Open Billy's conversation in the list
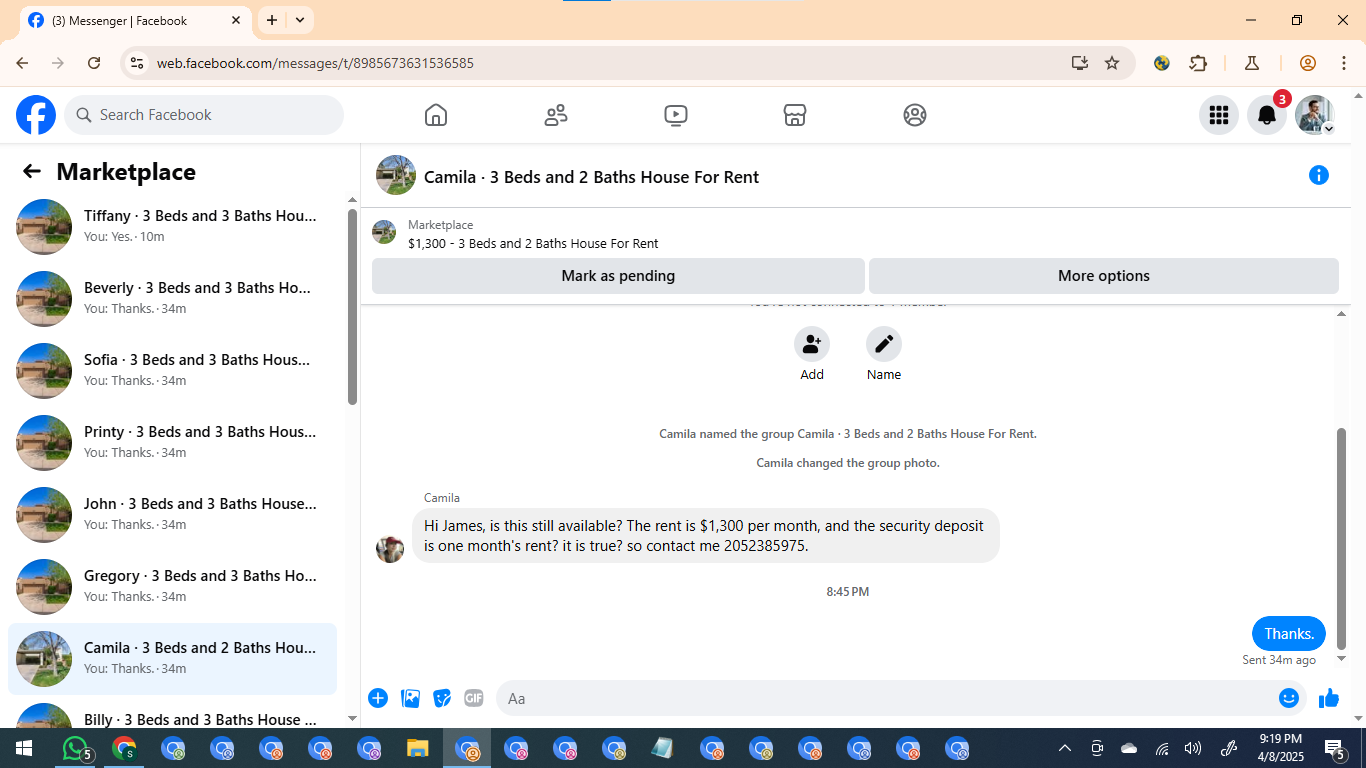This screenshot has width=1366, height=768. (172, 714)
